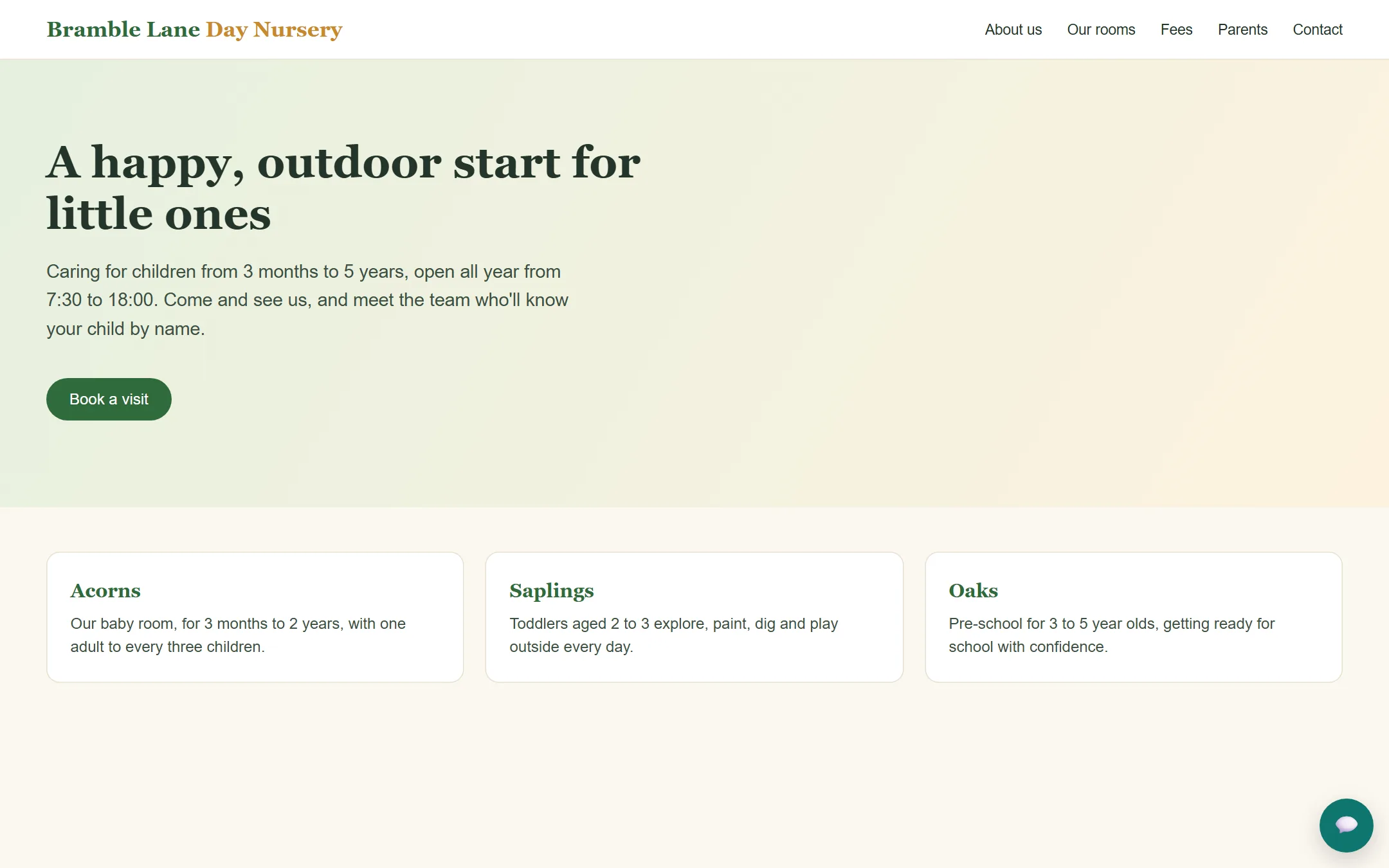Screen dimensions: 1389x868
Task: Go to the Our rooms menu item
Action: point(1101,30)
